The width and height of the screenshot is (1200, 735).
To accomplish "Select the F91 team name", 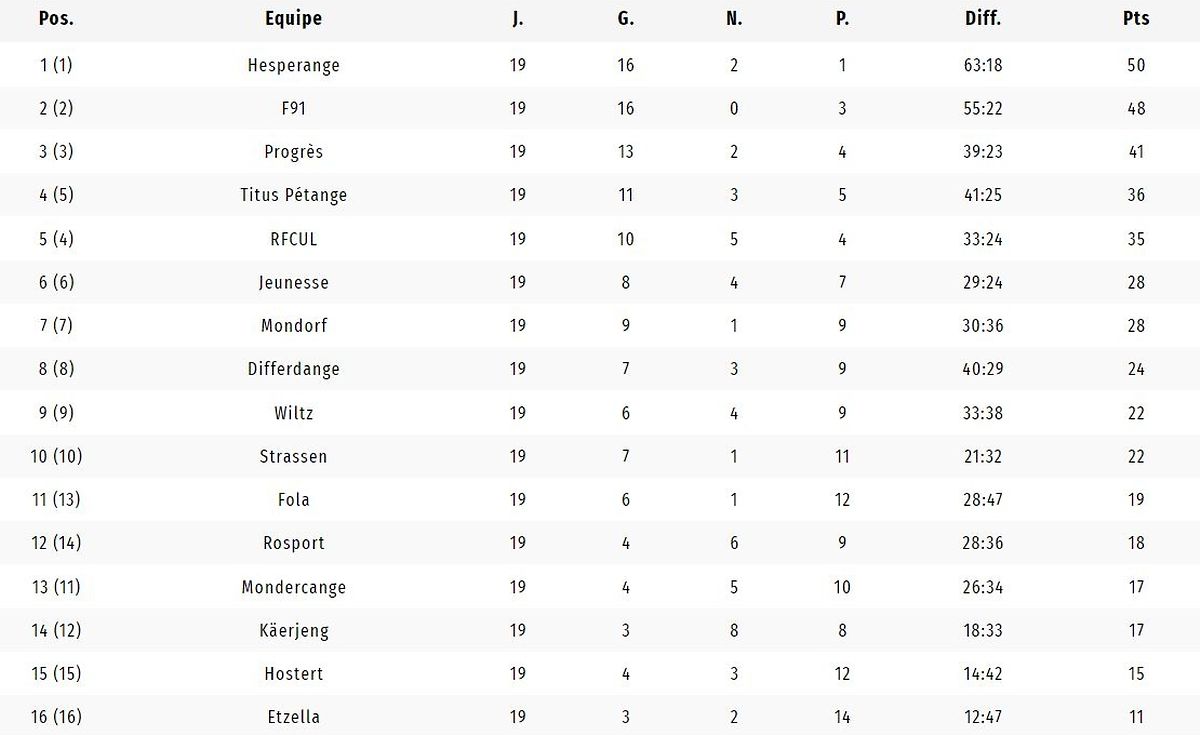I will pyautogui.click(x=293, y=108).
